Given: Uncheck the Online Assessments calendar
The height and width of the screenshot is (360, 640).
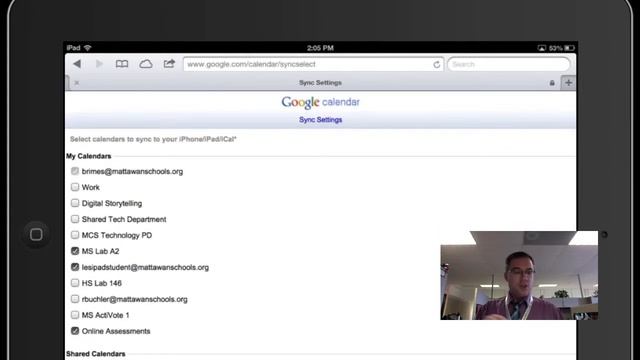Looking at the screenshot, I should [x=75, y=331].
